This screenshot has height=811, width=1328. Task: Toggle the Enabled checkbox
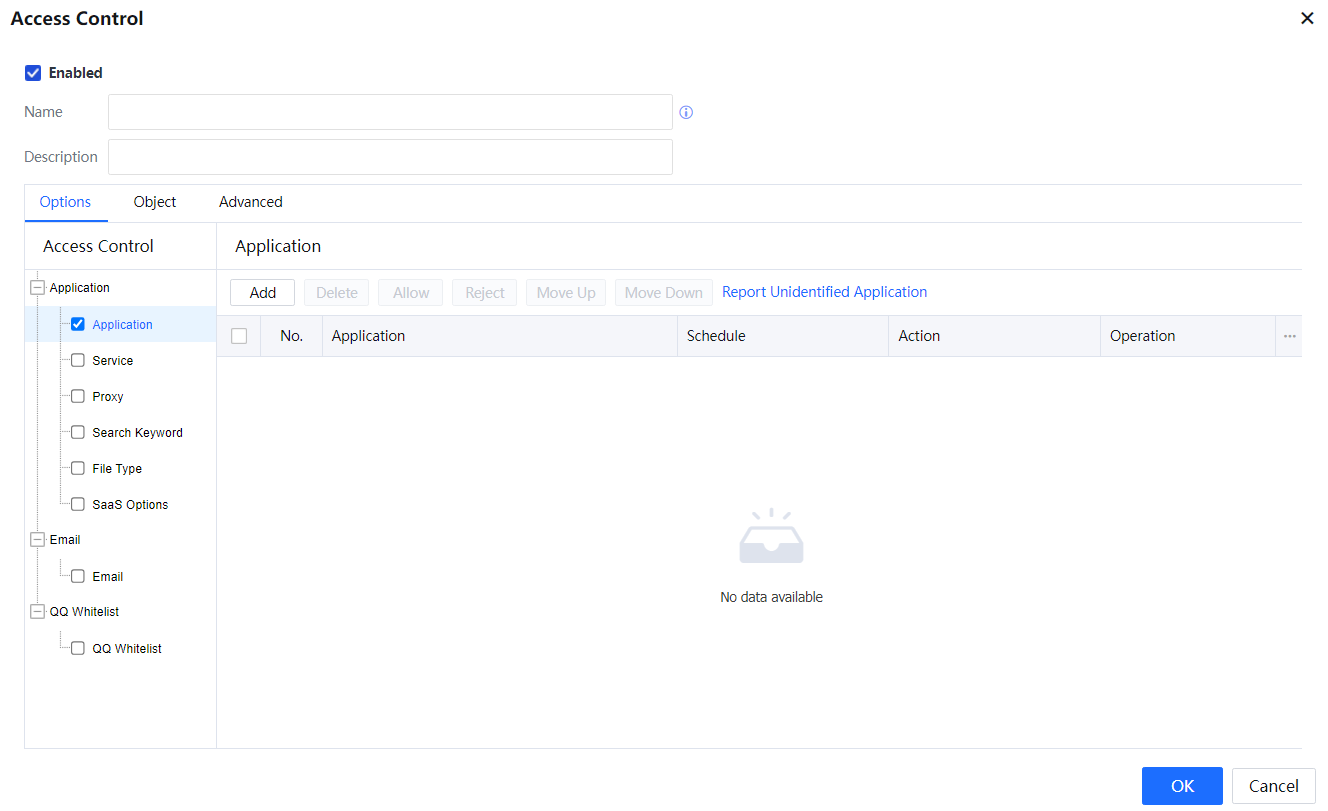click(x=33, y=73)
